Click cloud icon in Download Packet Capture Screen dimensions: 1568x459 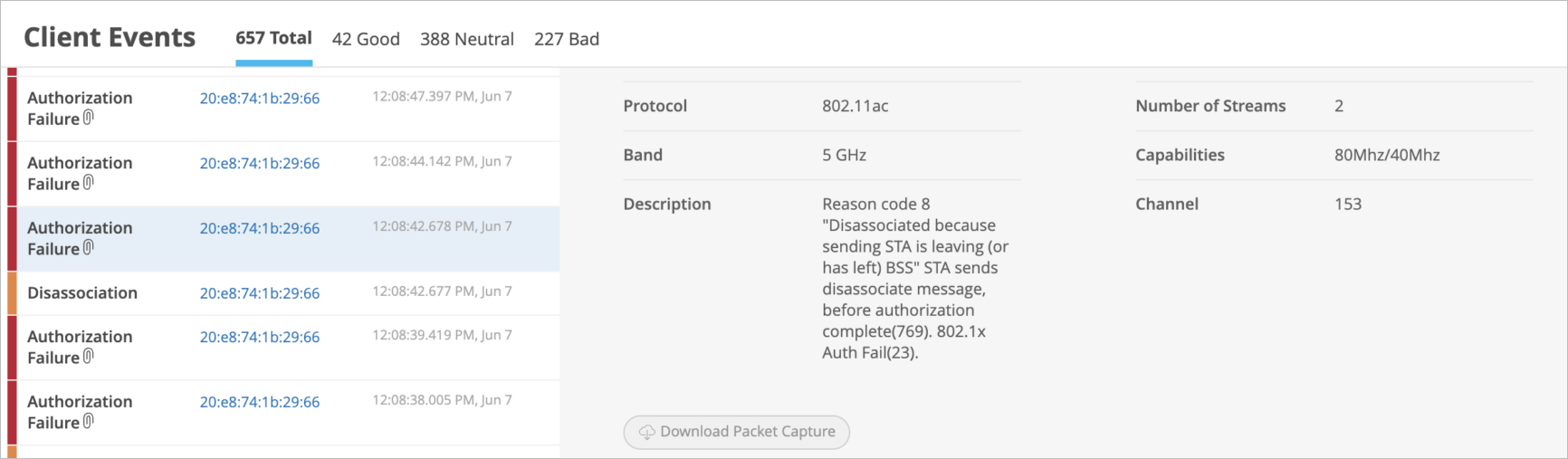646,432
